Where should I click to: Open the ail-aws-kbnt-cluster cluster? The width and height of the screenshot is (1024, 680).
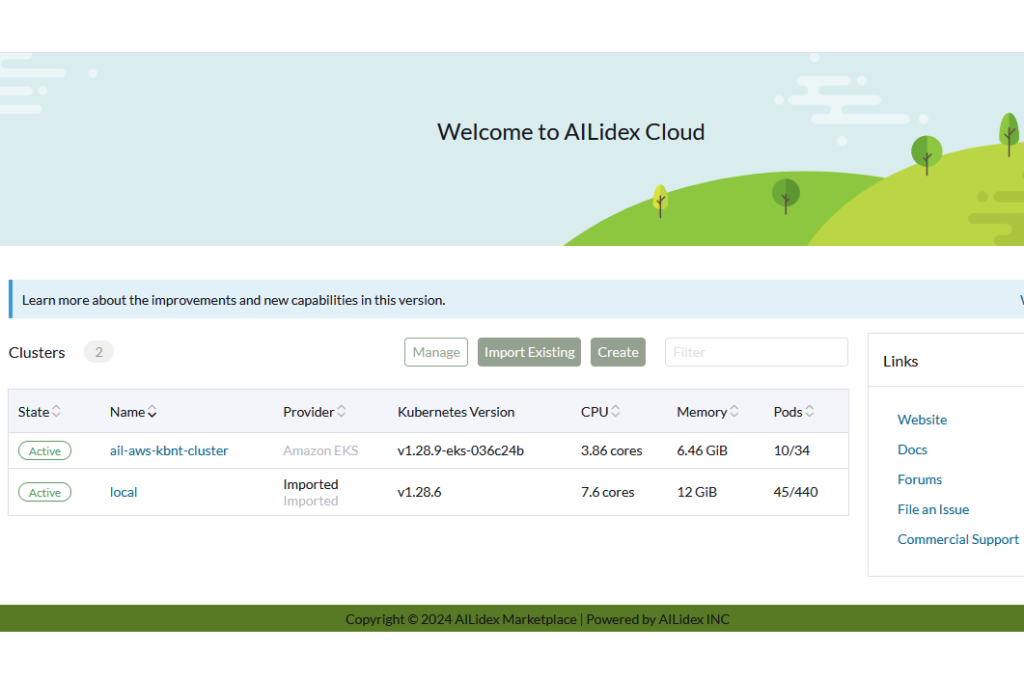(x=169, y=451)
